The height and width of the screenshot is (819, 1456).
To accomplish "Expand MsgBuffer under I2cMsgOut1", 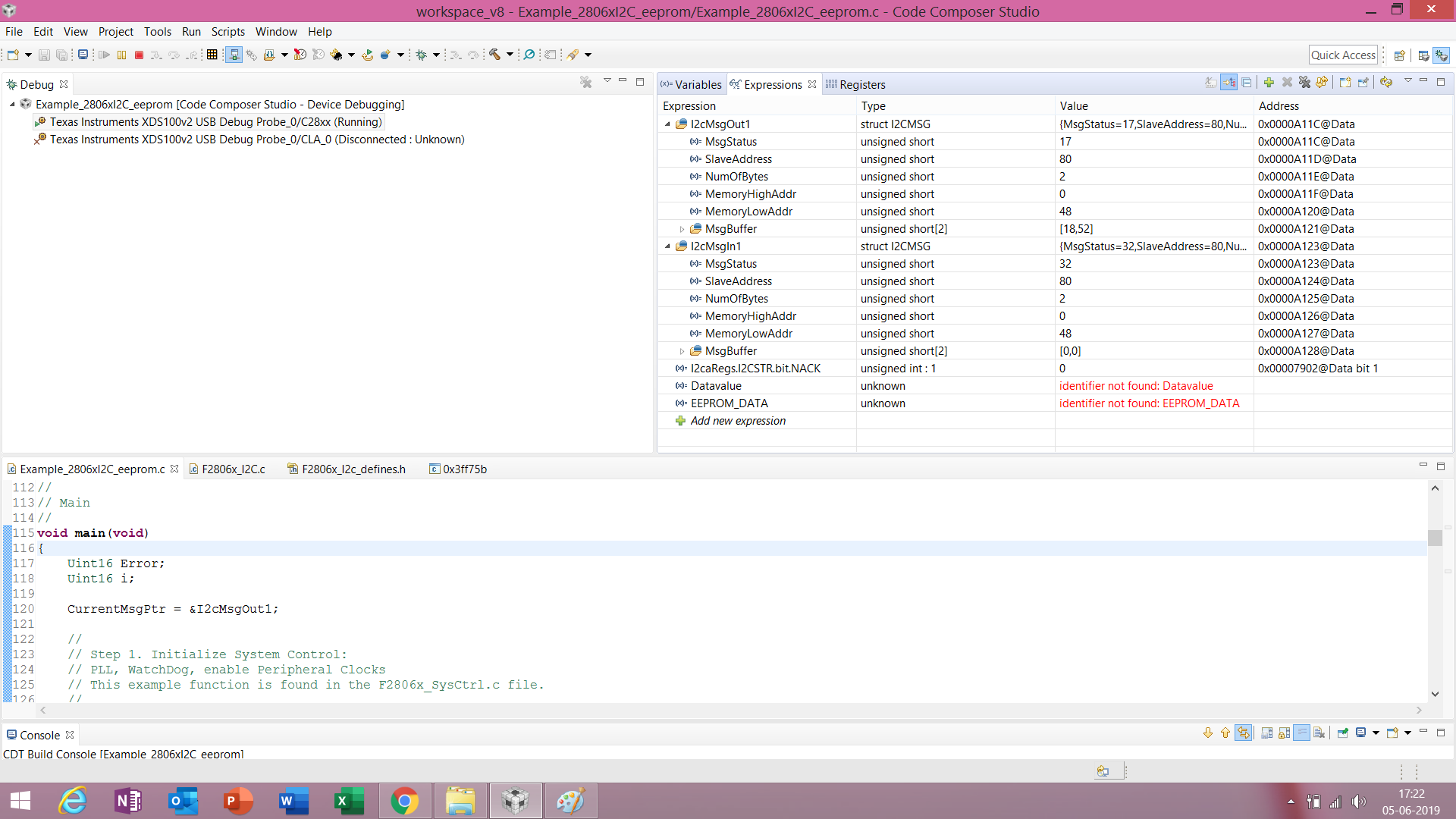I will 682,229.
